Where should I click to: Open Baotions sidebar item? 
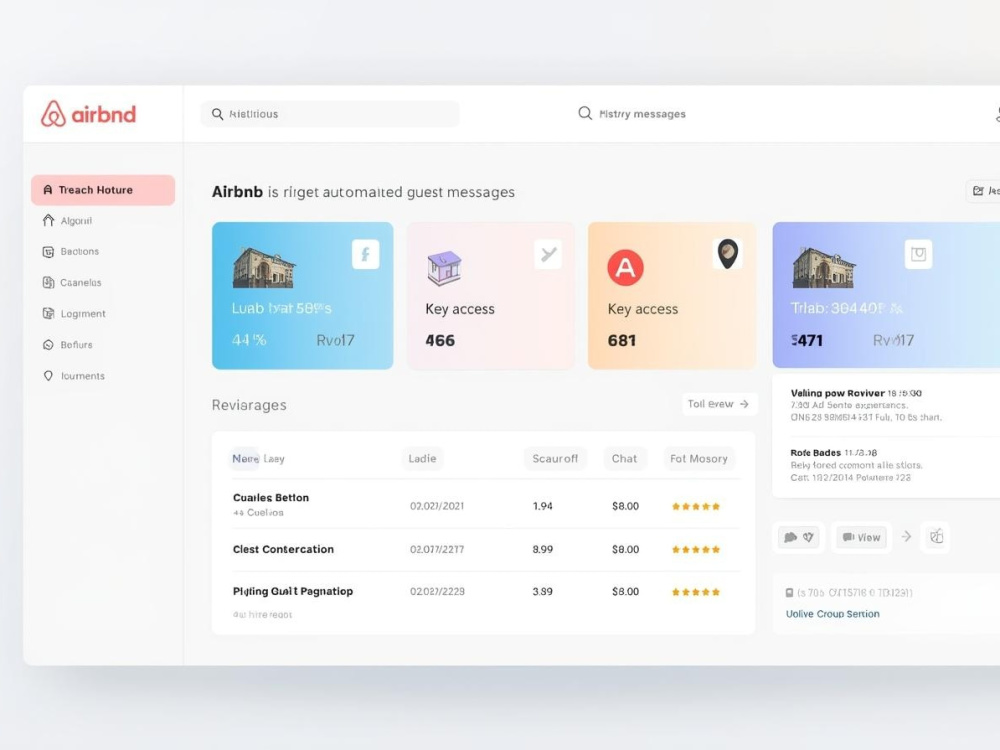point(71,251)
